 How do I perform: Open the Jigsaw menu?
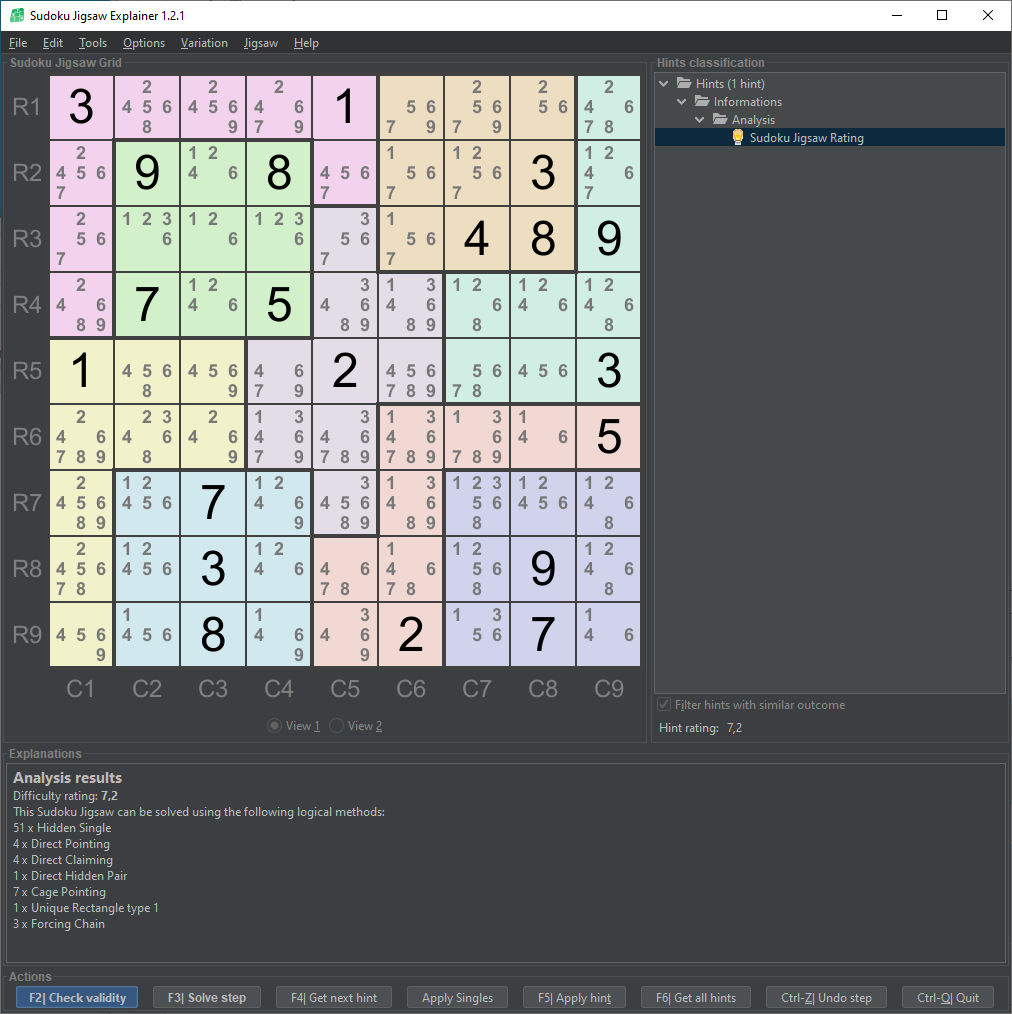pyautogui.click(x=261, y=43)
